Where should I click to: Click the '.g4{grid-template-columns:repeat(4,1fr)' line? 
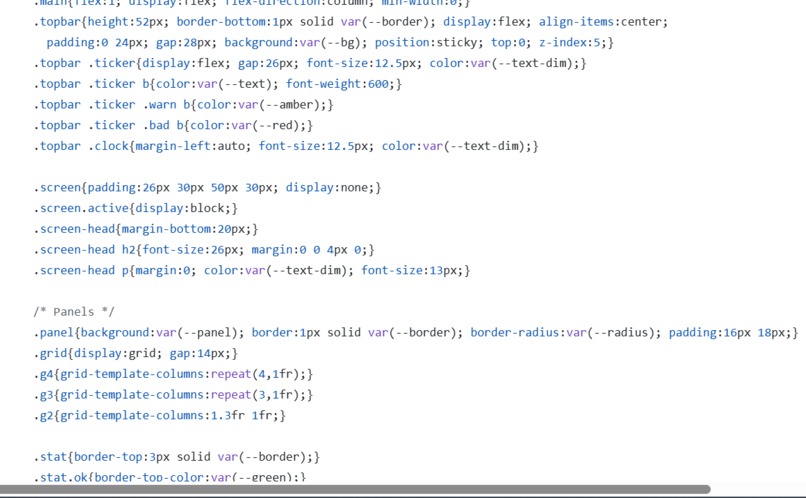(x=173, y=374)
